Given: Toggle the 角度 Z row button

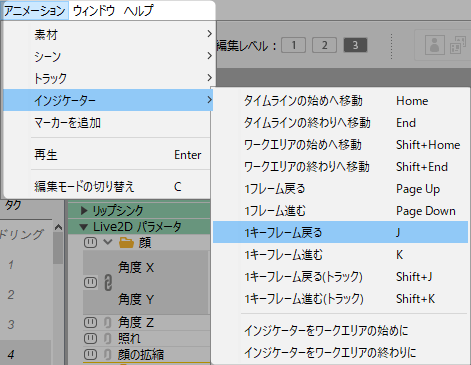Looking at the screenshot, I should point(90,322).
